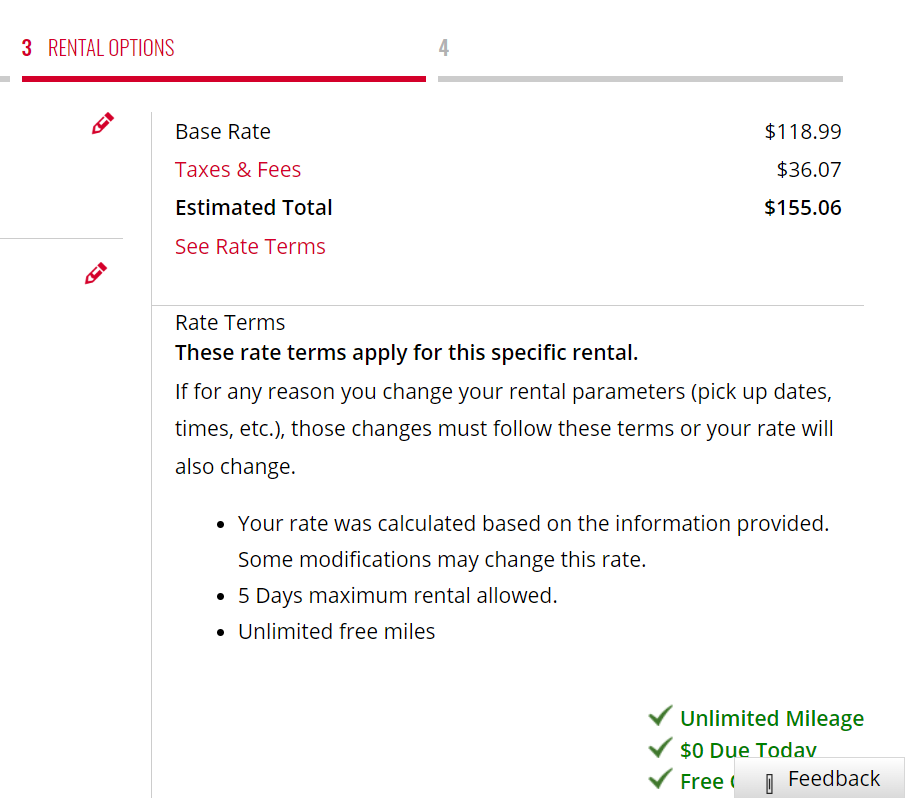Open the Taxes & Fees breakdown link

(x=238, y=170)
